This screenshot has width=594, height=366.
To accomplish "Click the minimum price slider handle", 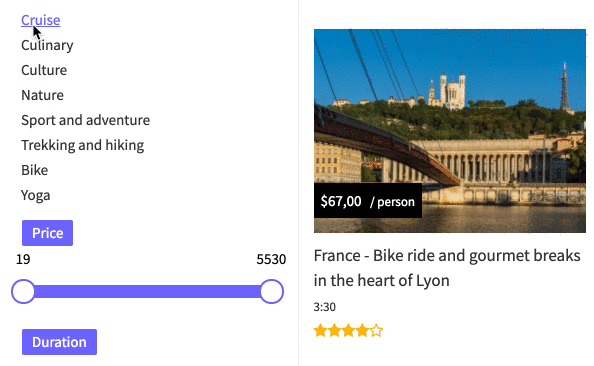I will [23, 291].
